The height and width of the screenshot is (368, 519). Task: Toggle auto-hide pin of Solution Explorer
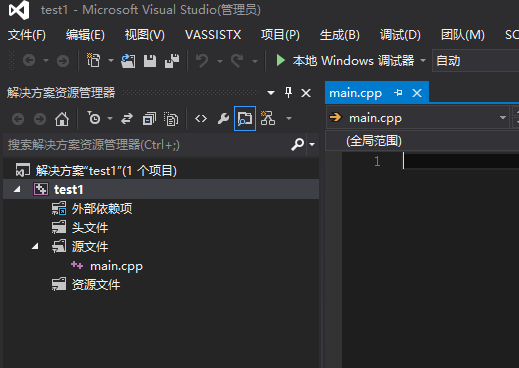point(288,92)
